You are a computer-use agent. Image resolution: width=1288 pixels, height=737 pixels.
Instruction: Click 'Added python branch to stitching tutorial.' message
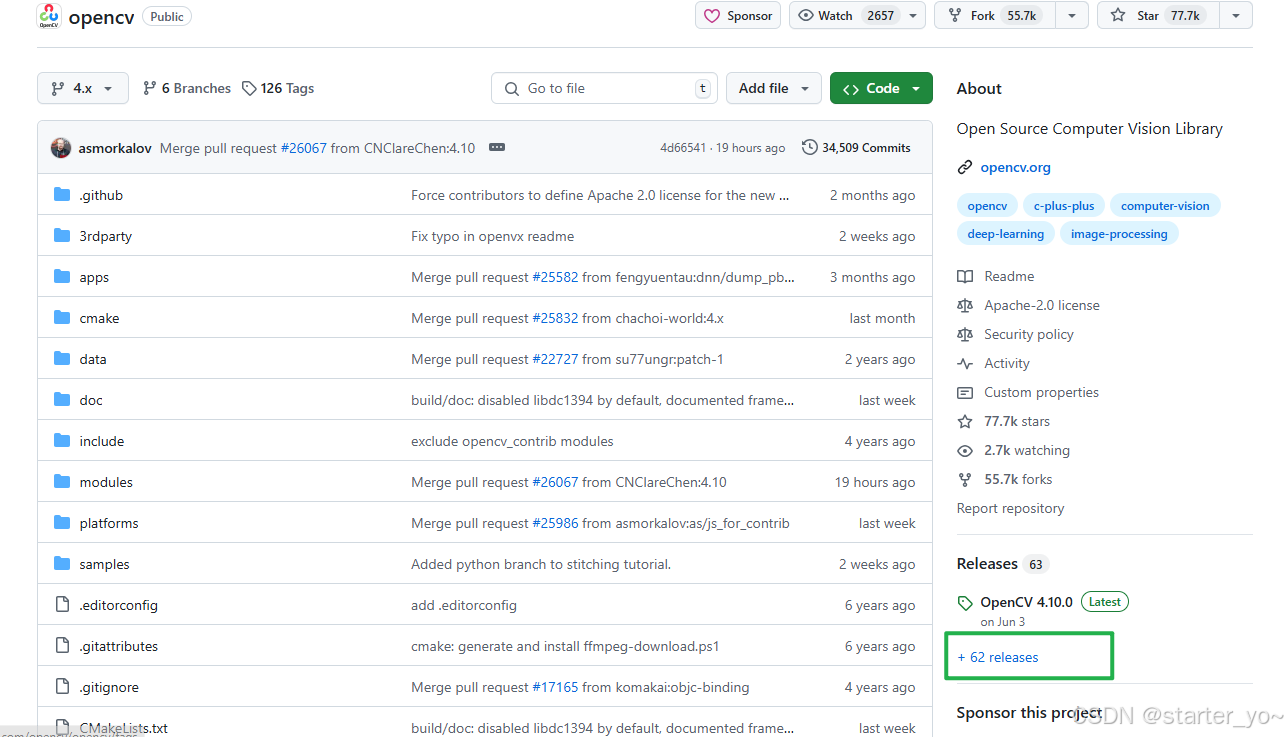(x=541, y=564)
